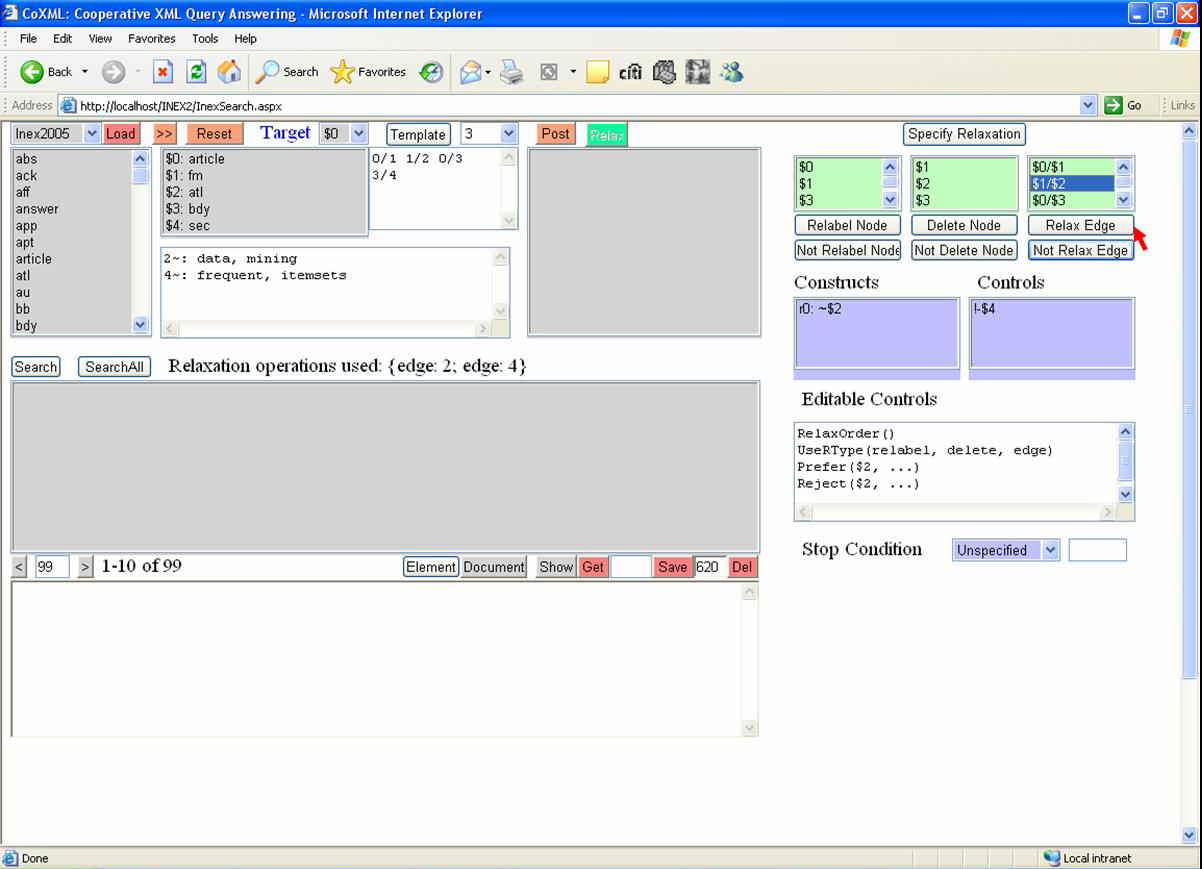Click the page number field showing 99
Viewport: 1202px width, 869px height.
52,567
